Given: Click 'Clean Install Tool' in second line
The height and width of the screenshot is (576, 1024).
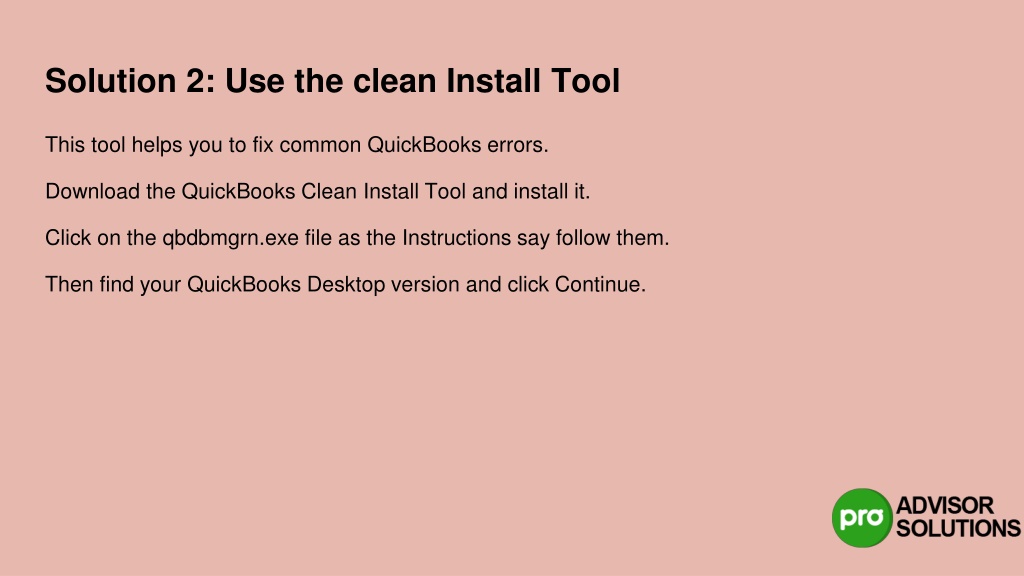Looking at the screenshot, I should [383, 191].
